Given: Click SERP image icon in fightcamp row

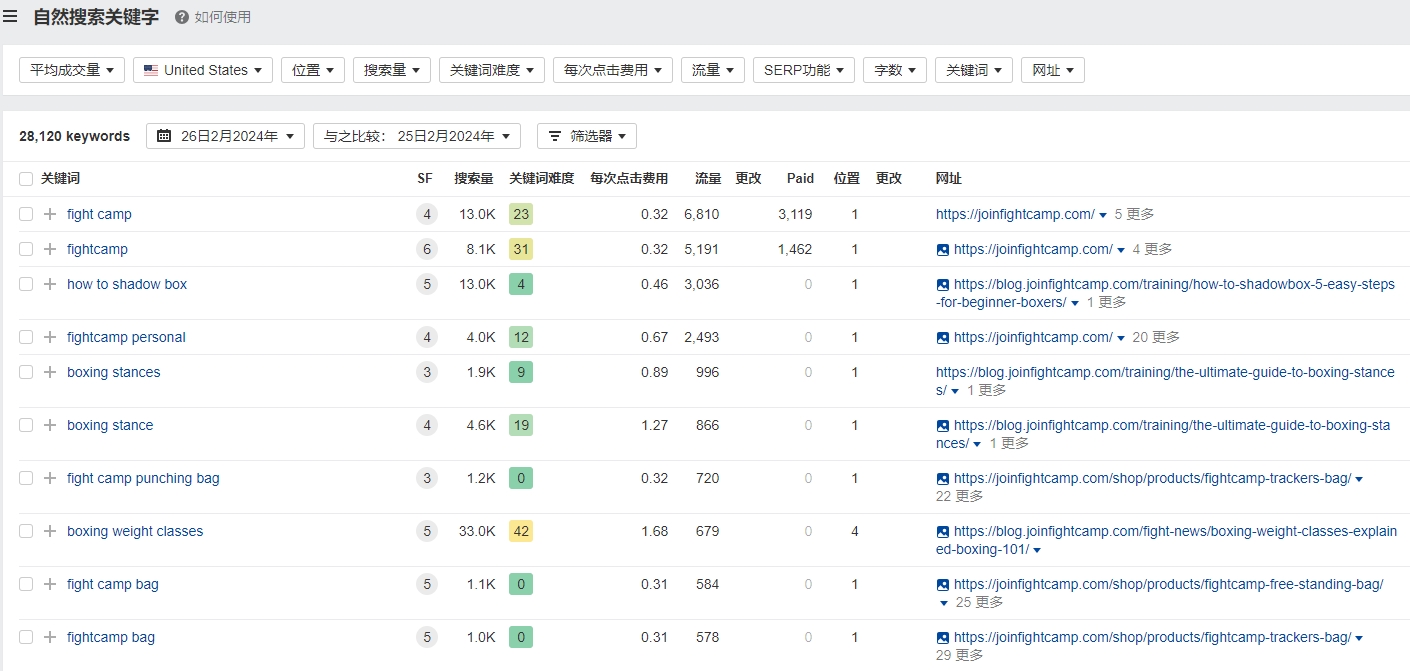Looking at the screenshot, I should pos(942,249).
